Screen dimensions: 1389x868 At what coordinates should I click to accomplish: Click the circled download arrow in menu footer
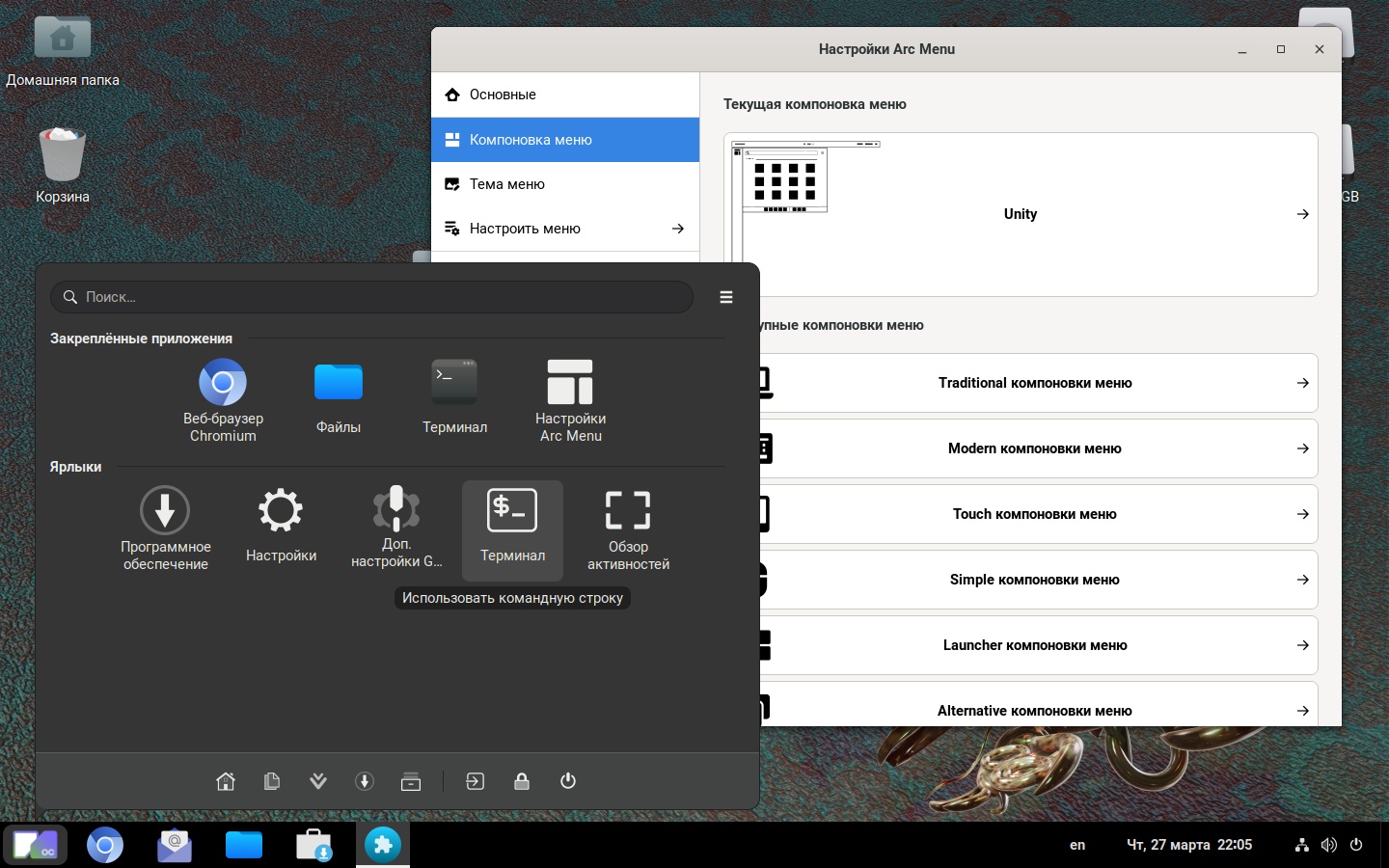coord(365,781)
